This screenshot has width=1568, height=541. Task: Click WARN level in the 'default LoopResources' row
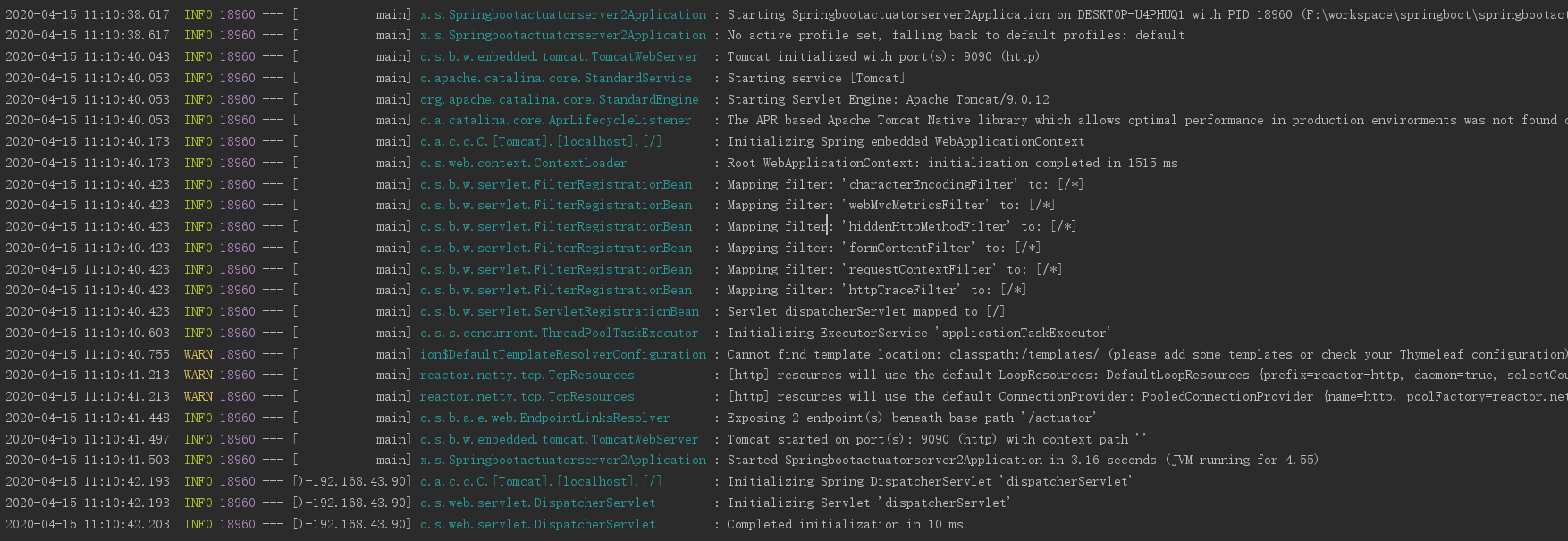tap(198, 376)
